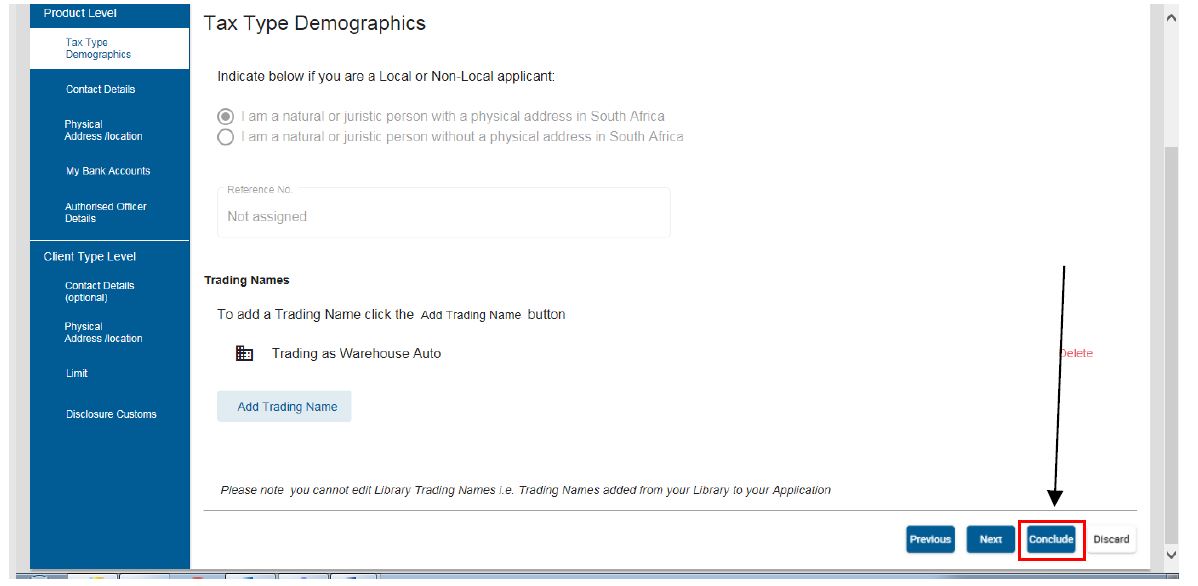Select radio for physical address in South Africa
Screen dimensions: 1198x586
tap(225, 117)
